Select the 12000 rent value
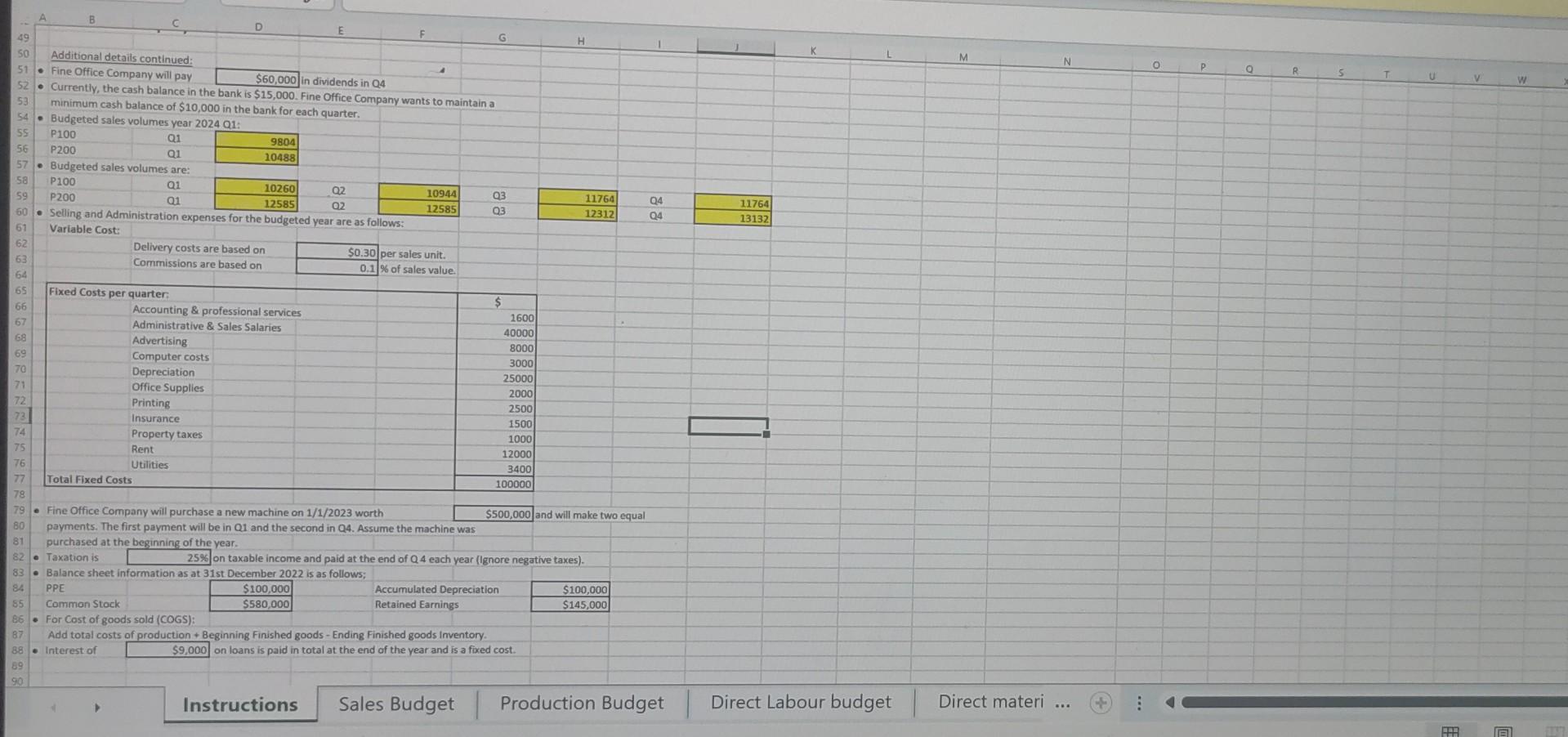Screen dimensions: 1568x737 point(495,453)
